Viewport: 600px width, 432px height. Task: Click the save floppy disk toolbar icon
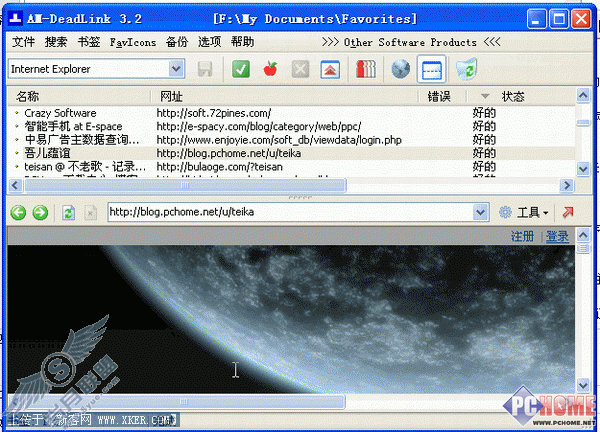point(205,69)
